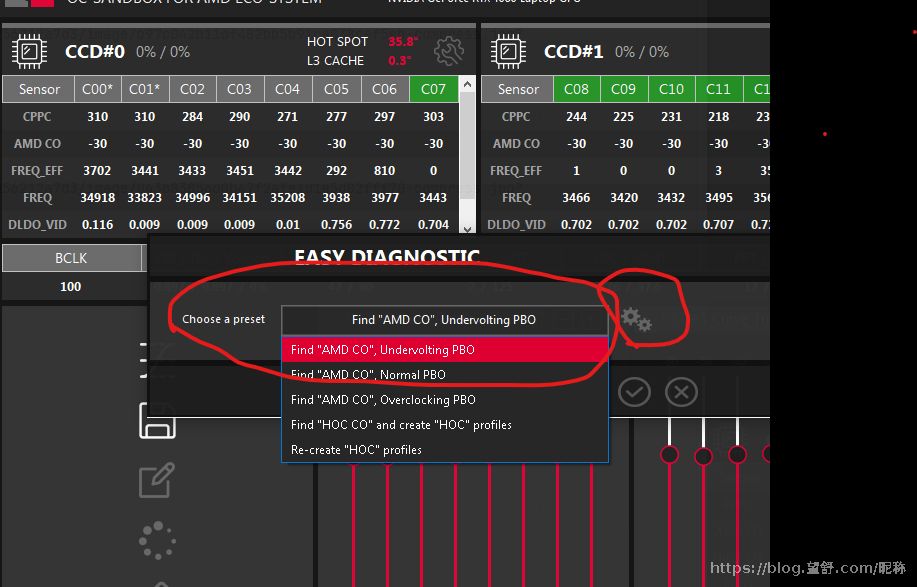Image resolution: width=917 pixels, height=587 pixels.
Task: Click FREQ value 34918 for C00
Action: coord(98,198)
